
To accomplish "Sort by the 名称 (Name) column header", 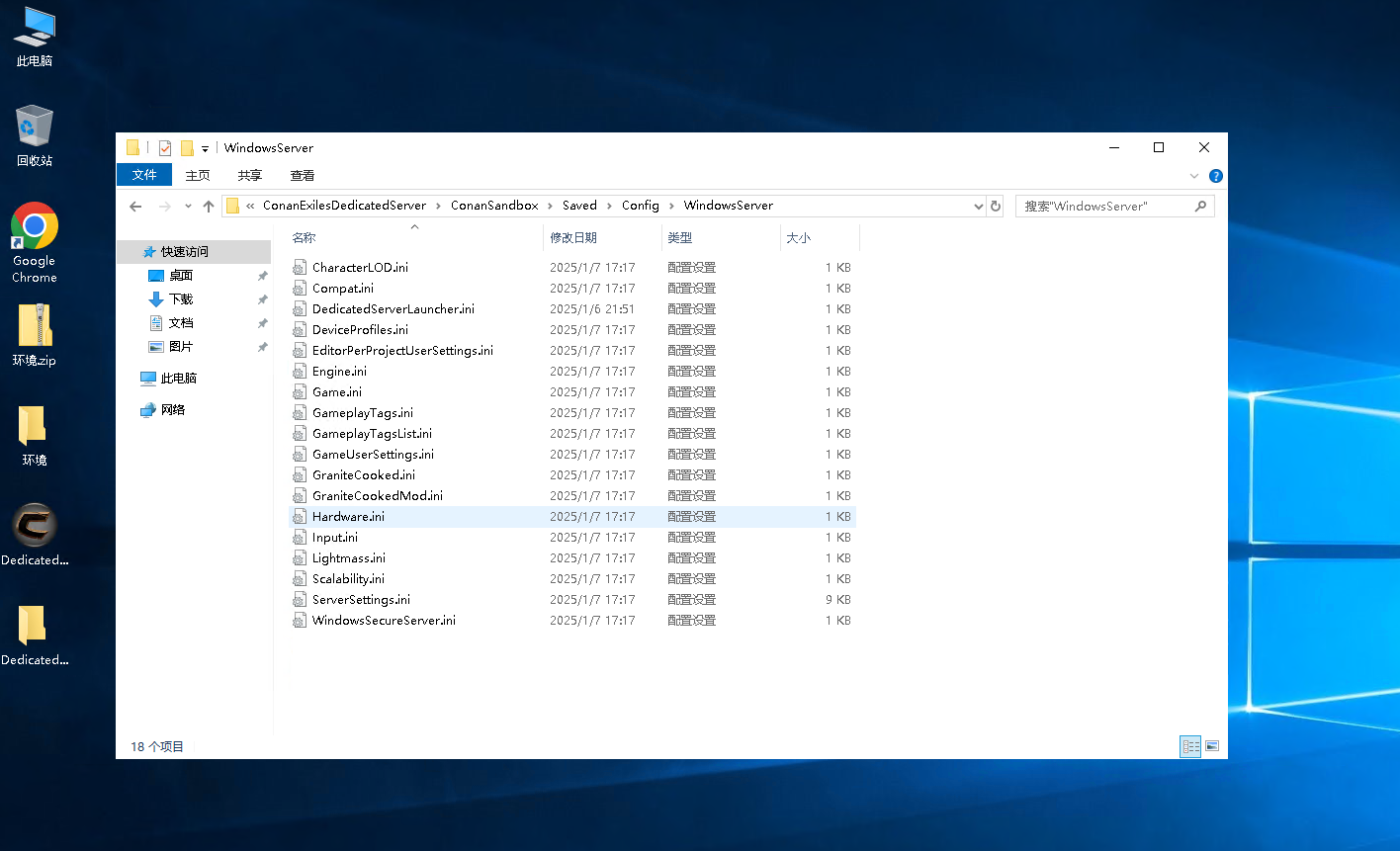I will click(415, 238).
